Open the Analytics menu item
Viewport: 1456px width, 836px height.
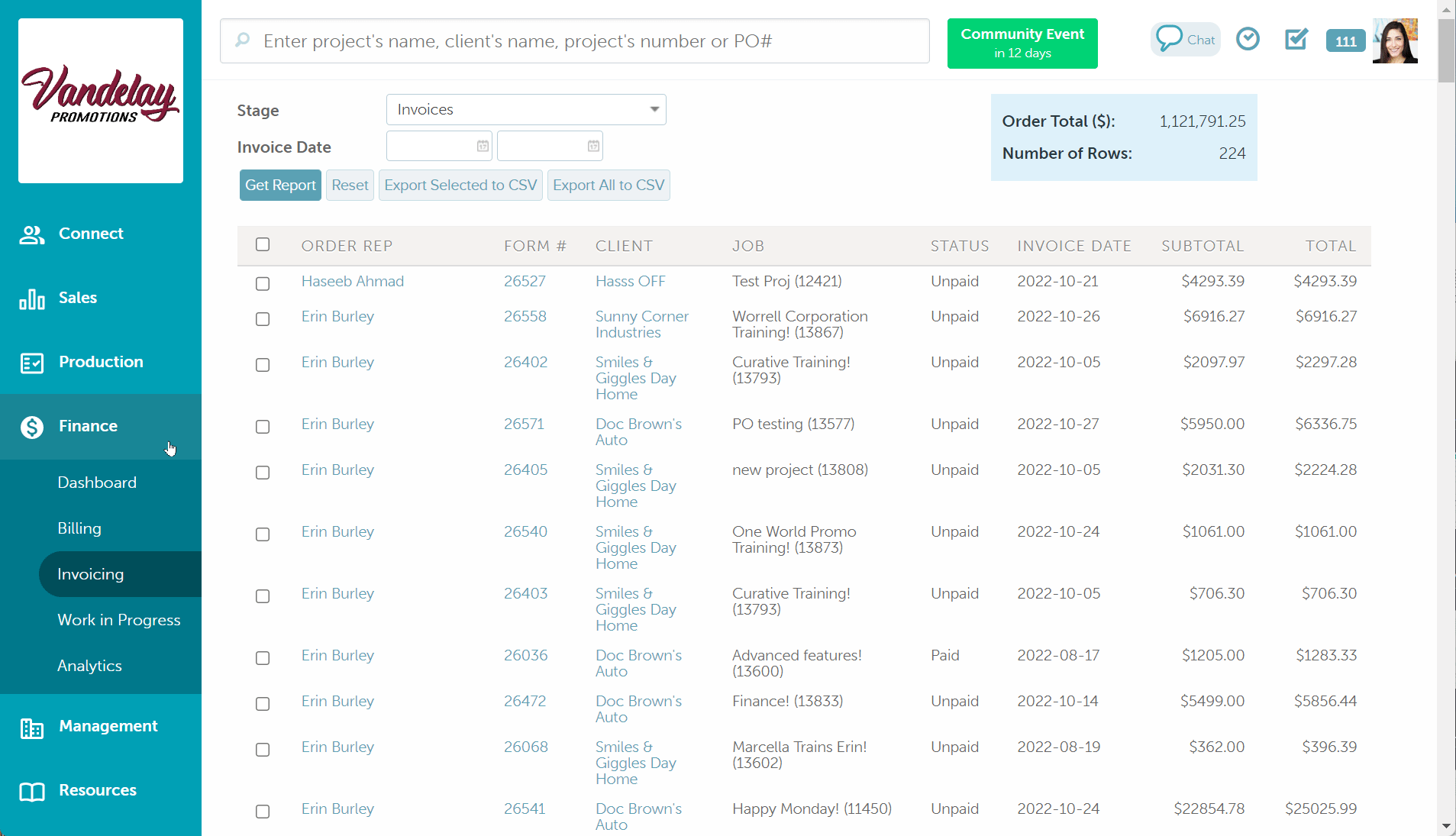(x=89, y=665)
